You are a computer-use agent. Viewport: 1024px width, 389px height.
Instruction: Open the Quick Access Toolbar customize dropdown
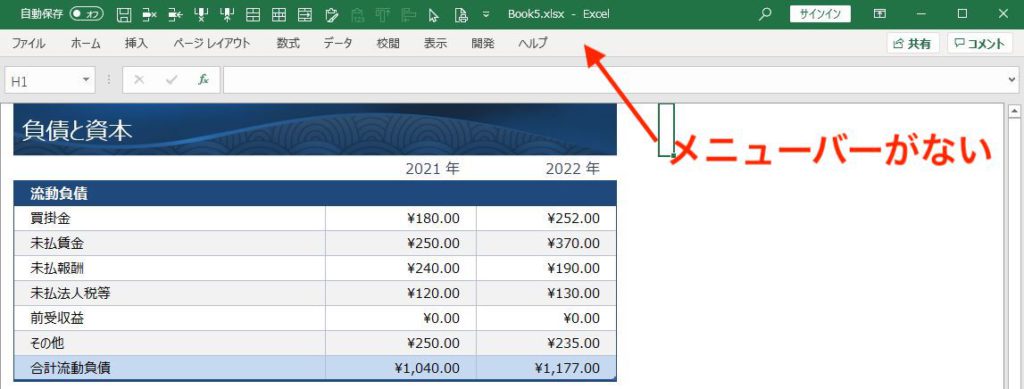tap(485, 14)
